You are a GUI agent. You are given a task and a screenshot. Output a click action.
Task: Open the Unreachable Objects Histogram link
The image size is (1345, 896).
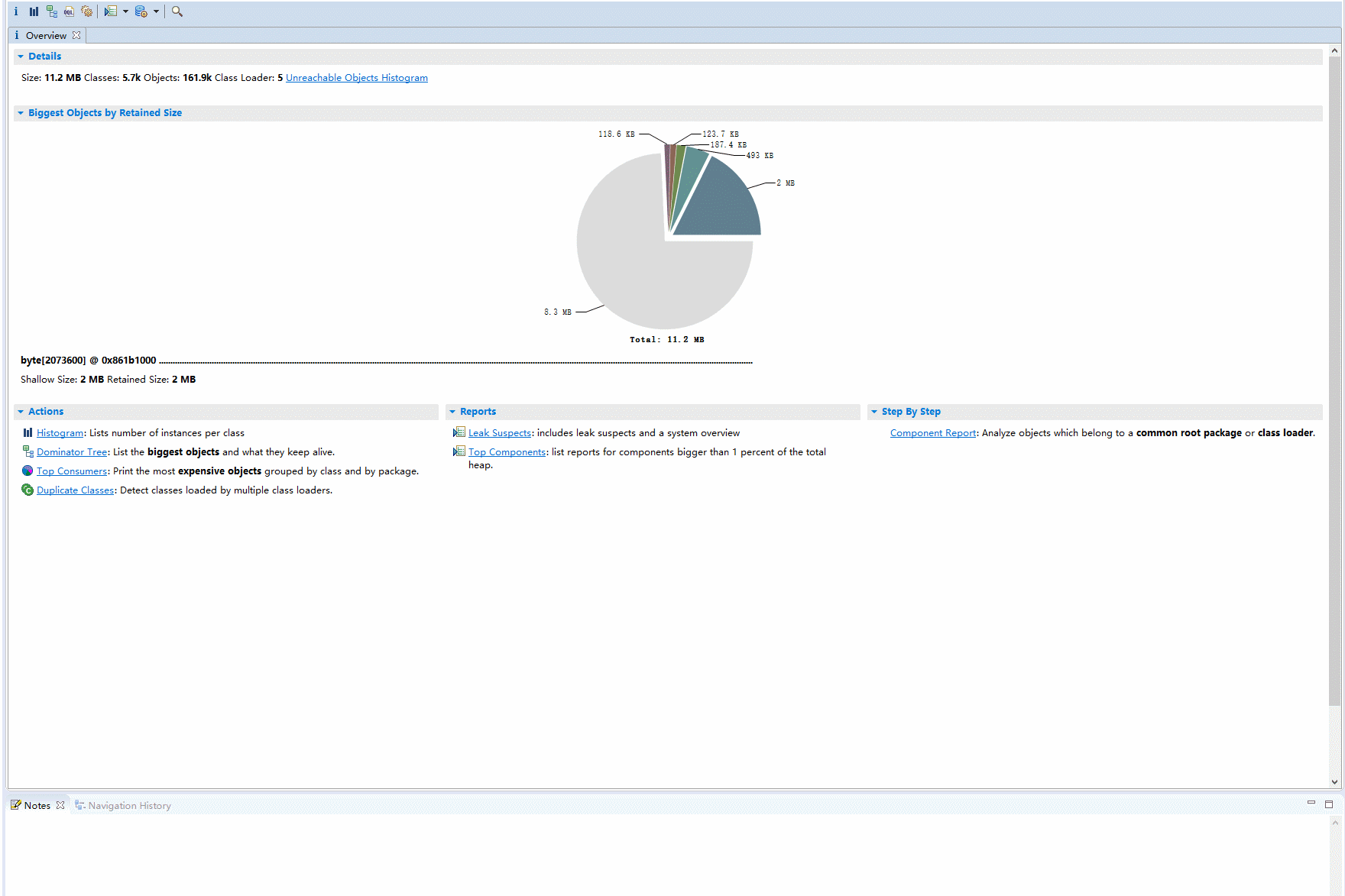click(x=357, y=78)
